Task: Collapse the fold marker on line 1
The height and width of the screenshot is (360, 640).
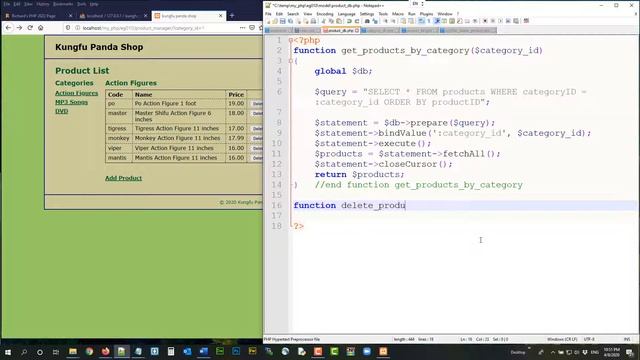Action: pos(291,40)
